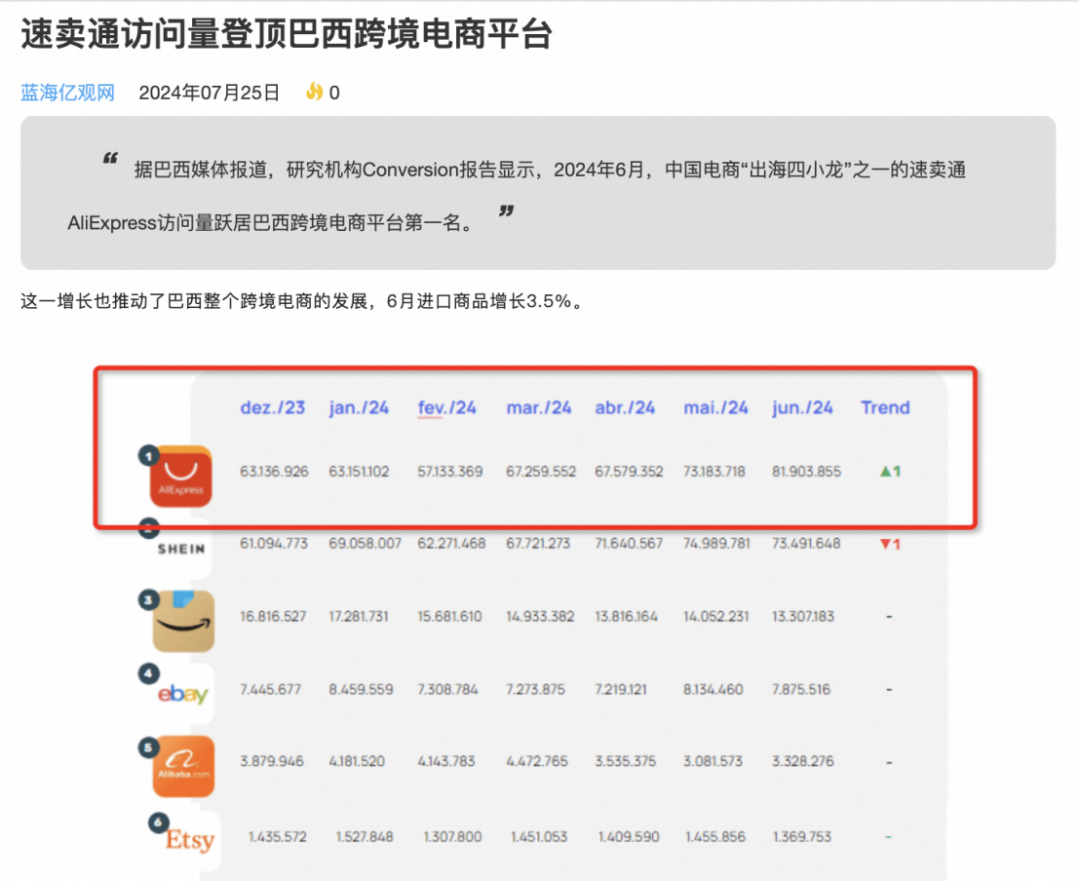Select the SHEIN logo
The image size is (1080, 881).
click(x=181, y=549)
